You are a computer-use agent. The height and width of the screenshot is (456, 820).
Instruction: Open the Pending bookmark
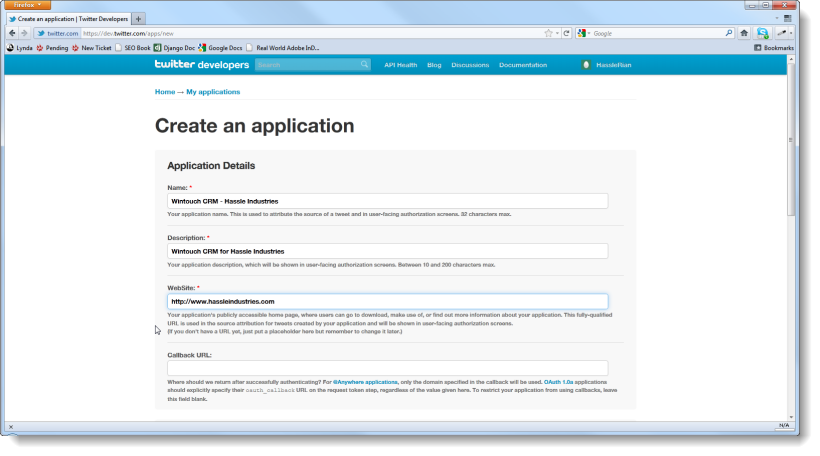click(x=52, y=48)
